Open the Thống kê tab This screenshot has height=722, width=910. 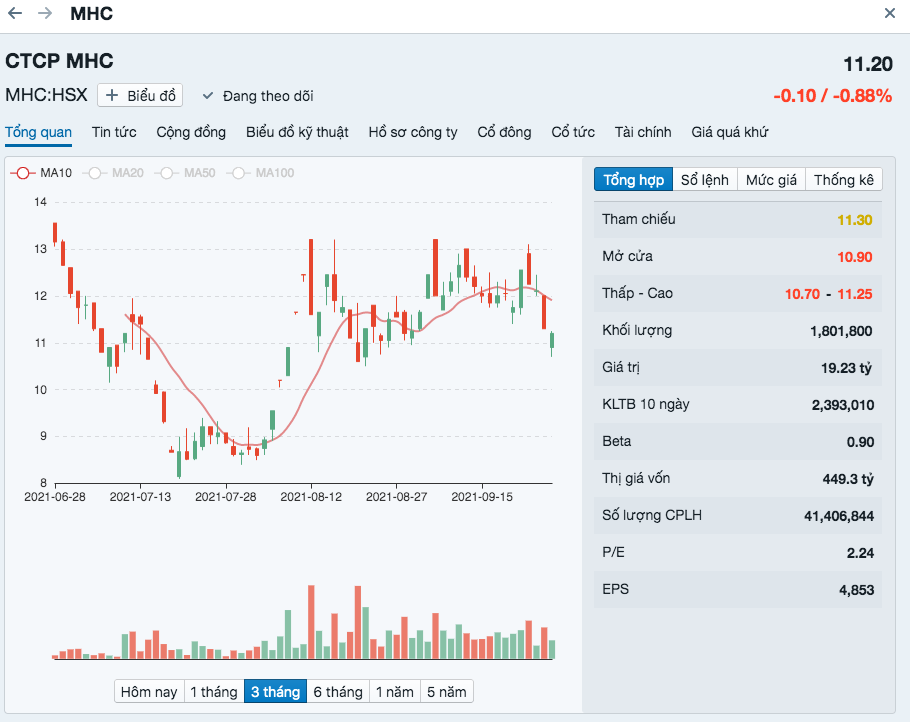[844, 180]
